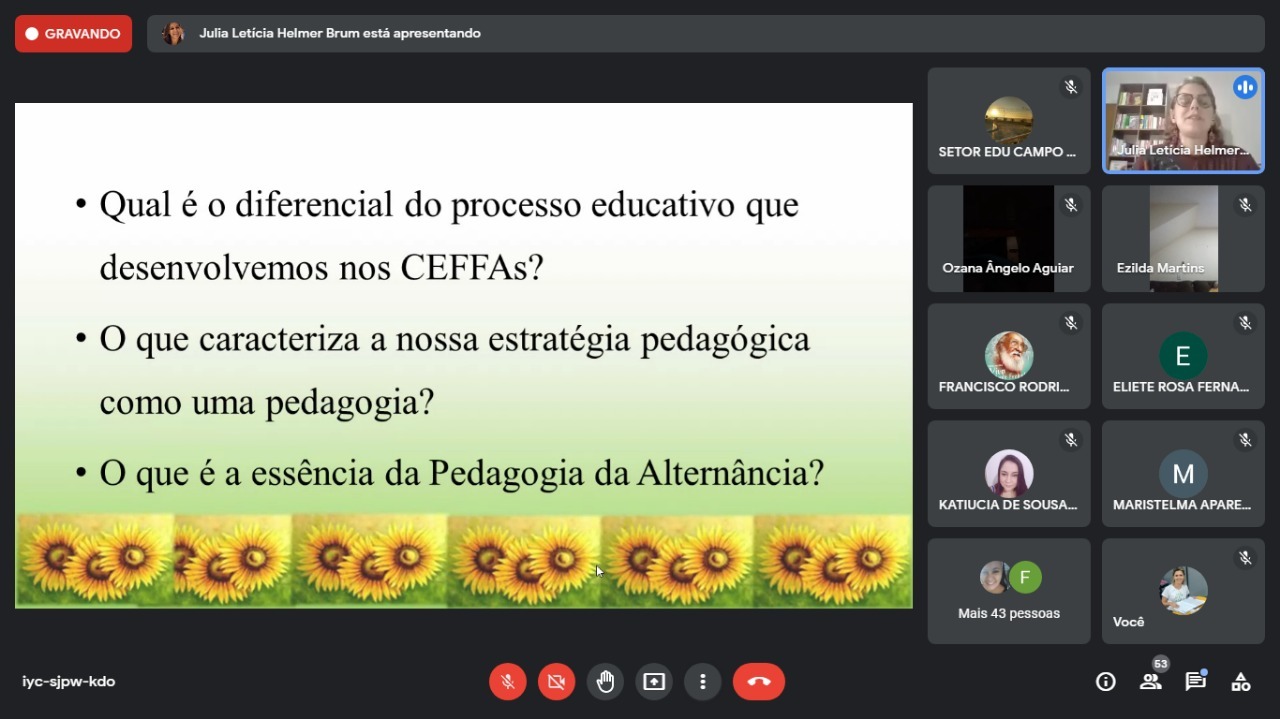
Task: Leave the call with the red hang-up button
Action: (759, 682)
